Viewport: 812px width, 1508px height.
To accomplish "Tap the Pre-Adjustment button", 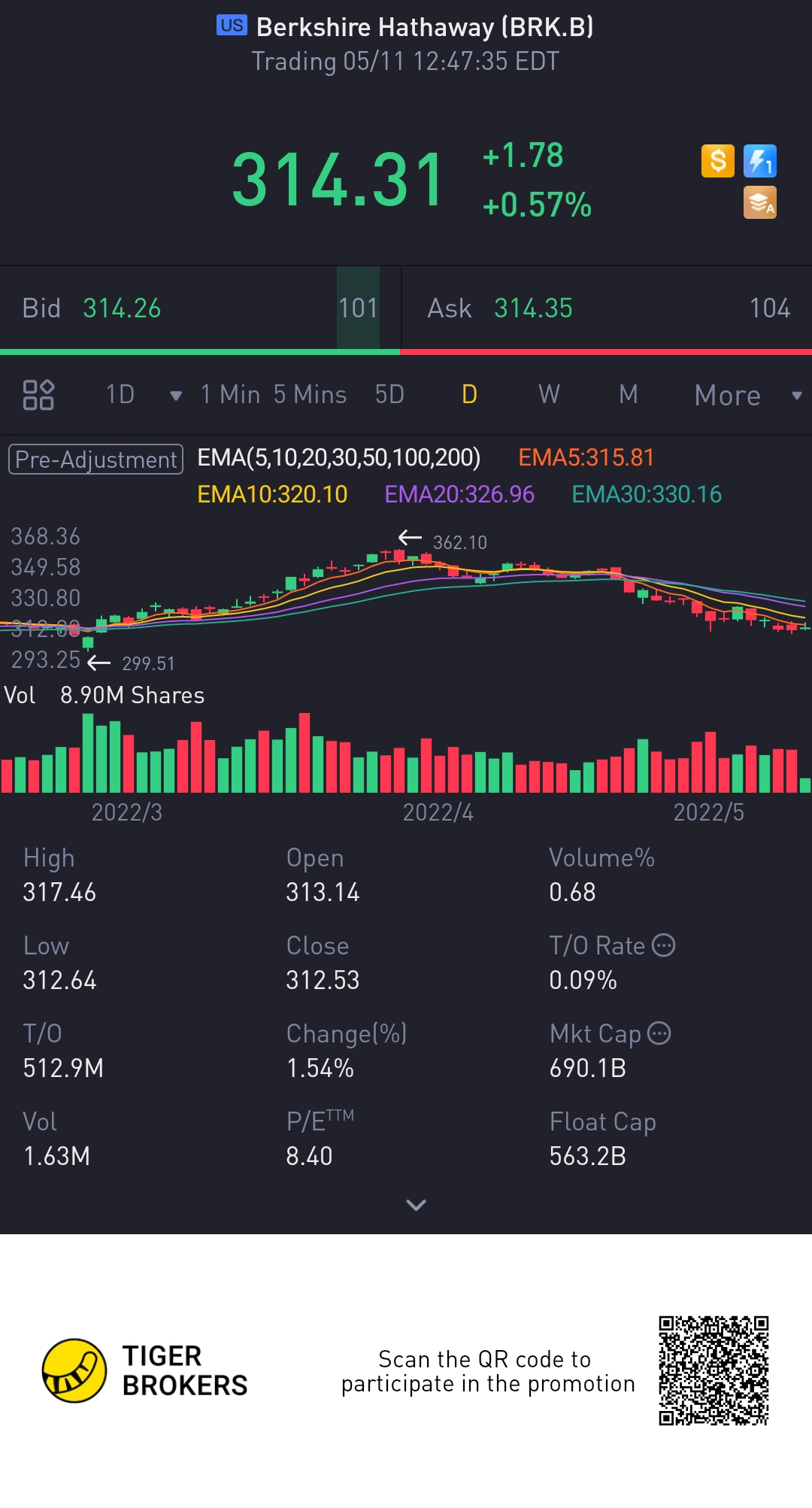I will [95, 459].
